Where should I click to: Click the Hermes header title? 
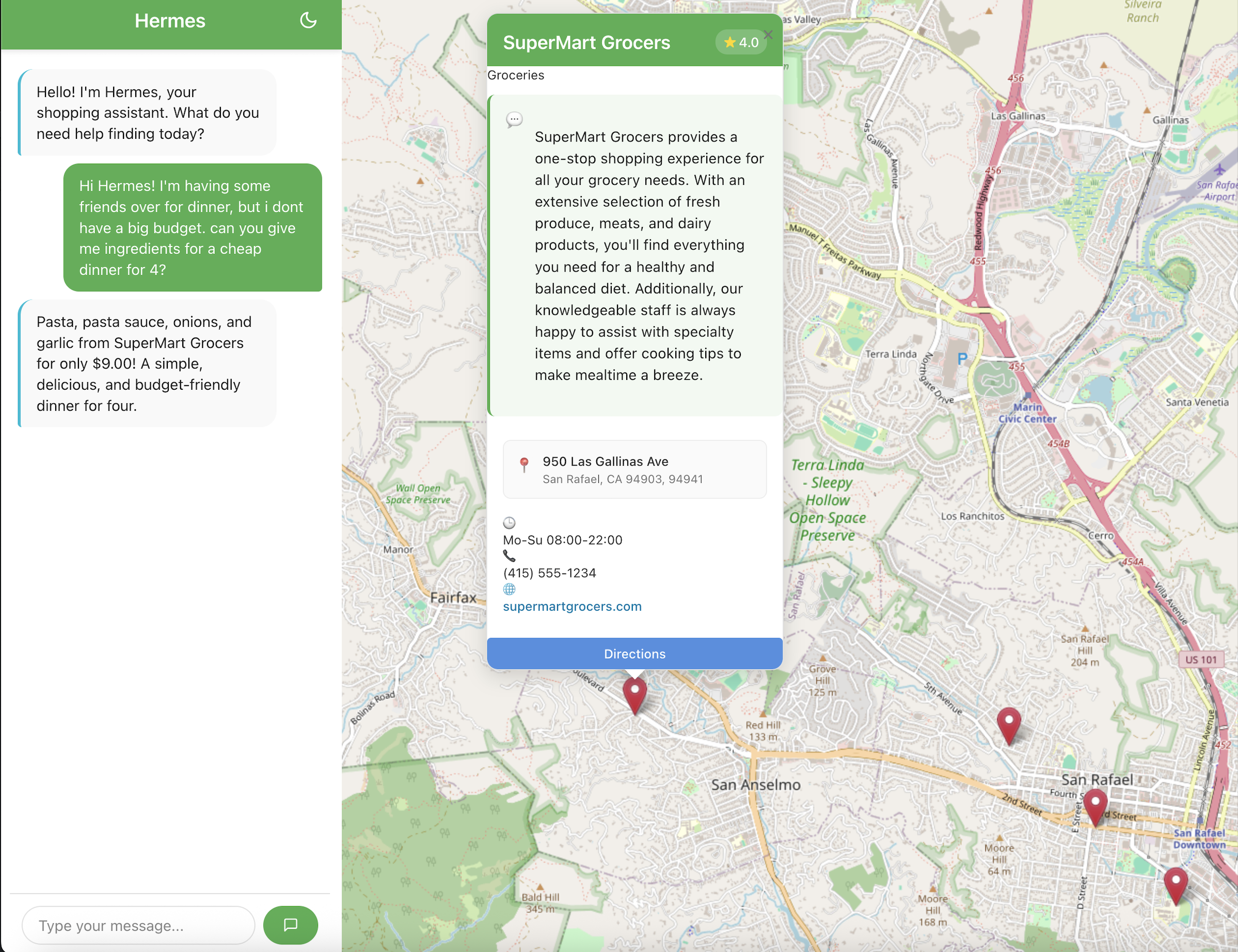click(169, 21)
